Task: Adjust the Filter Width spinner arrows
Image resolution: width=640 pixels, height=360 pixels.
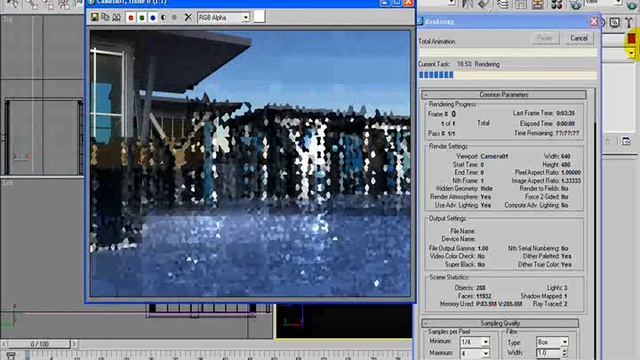Action: pyautogui.click(x=564, y=352)
